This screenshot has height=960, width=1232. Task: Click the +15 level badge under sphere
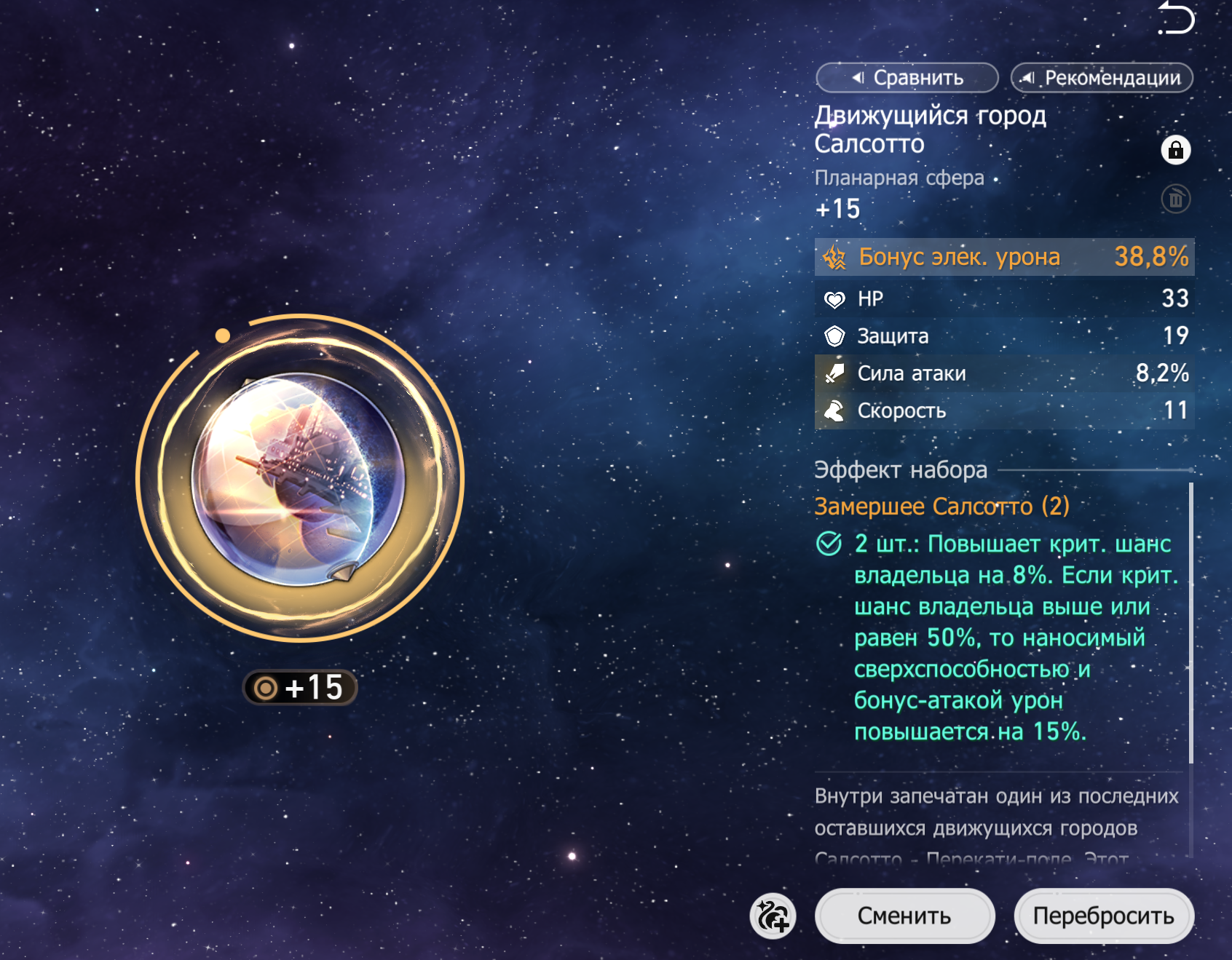pyautogui.click(x=300, y=688)
